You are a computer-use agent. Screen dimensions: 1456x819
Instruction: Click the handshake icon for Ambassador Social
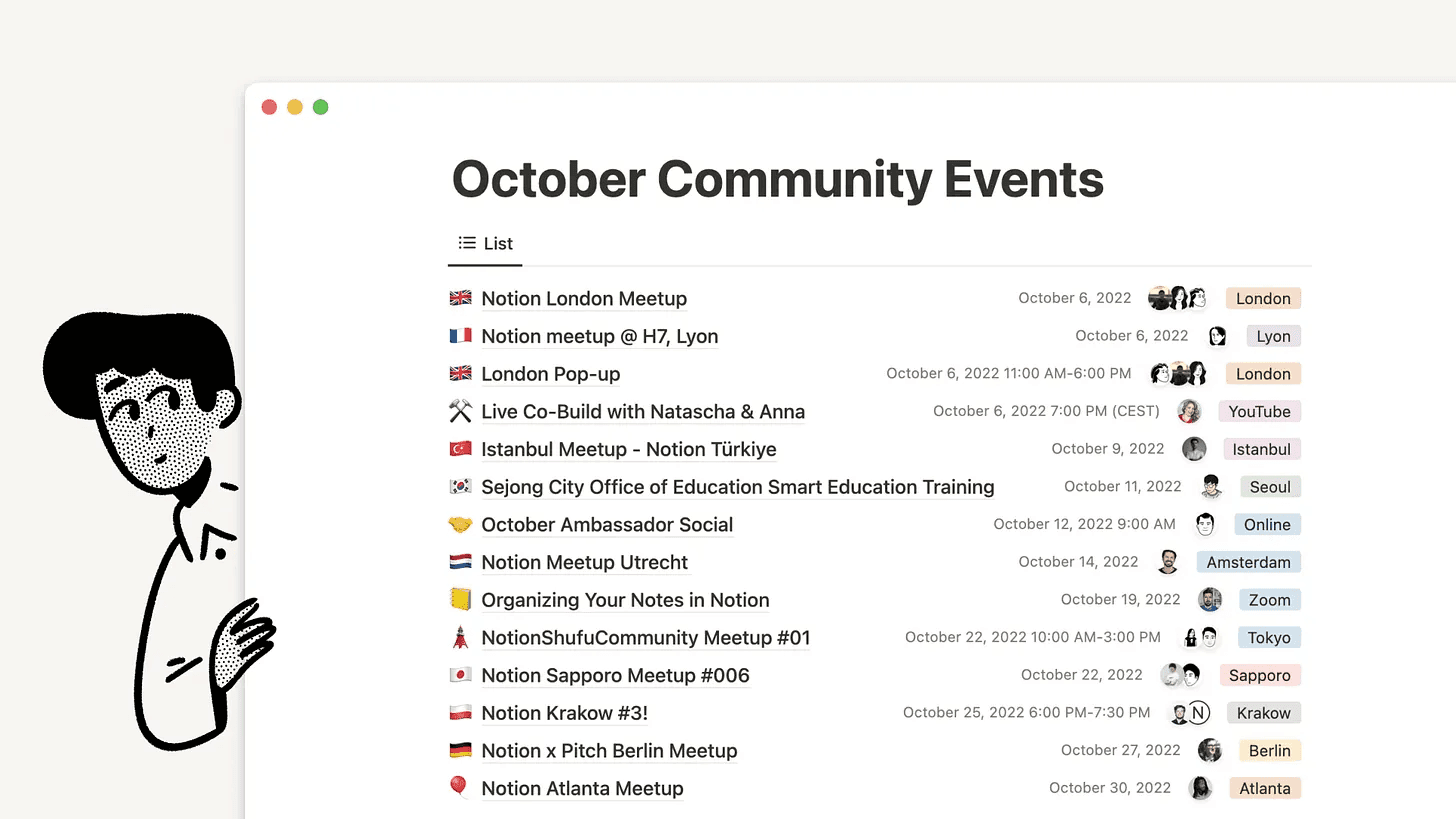[x=460, y=524]
